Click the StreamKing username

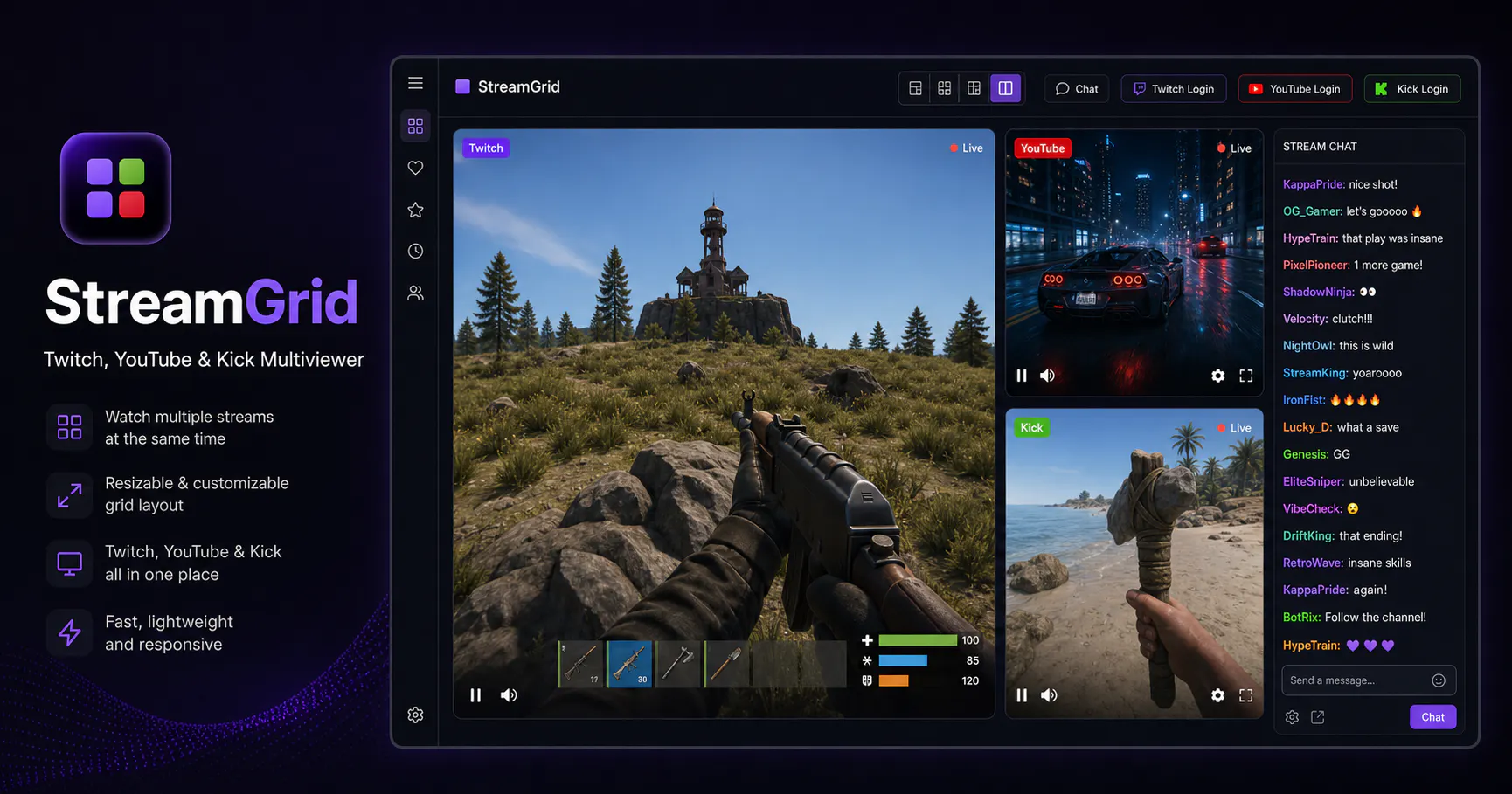1315,373
